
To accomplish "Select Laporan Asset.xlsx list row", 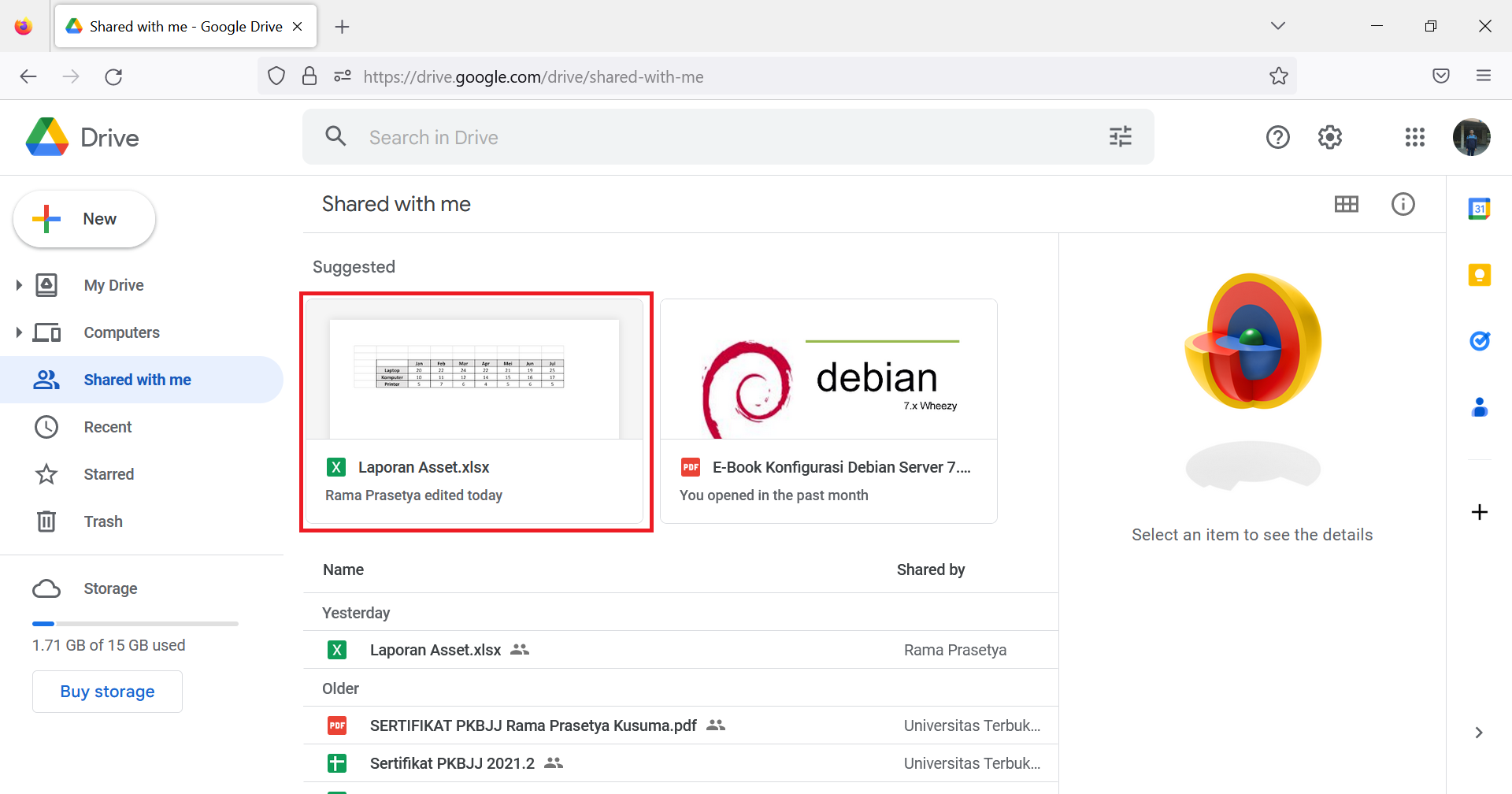I will [681, 650].
